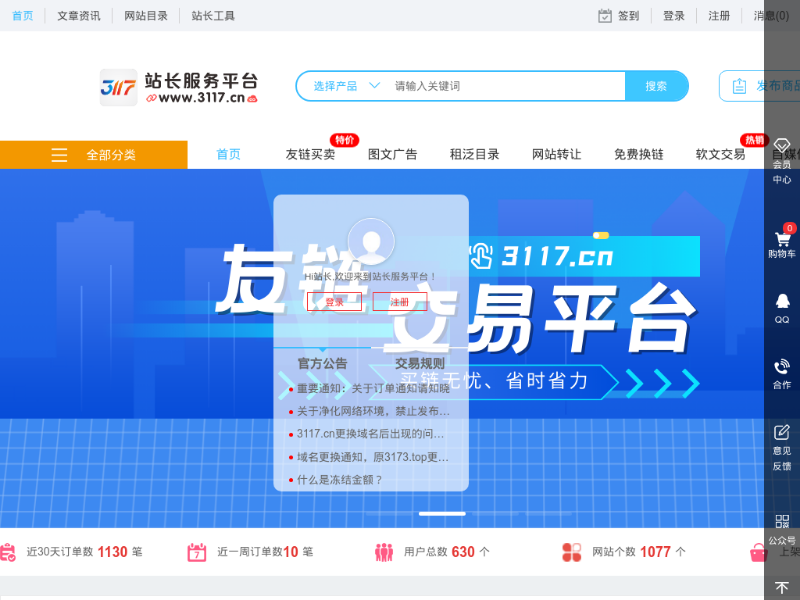
Task: Open the 购物车 shopping cart icon
Action: pyautogui.click(x=782, y=240)
